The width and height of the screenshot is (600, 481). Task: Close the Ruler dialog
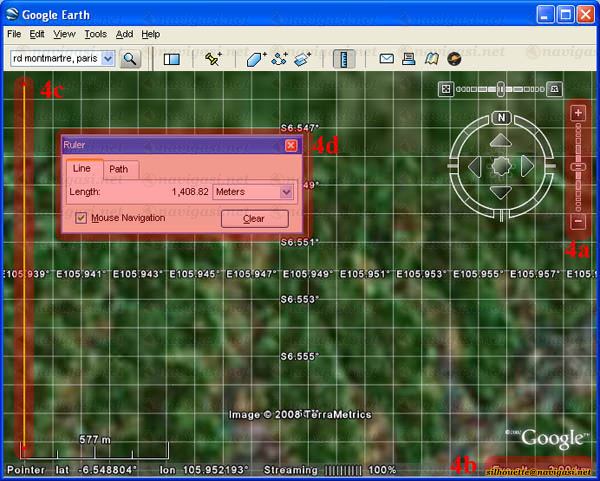click(x=291, y=145)
